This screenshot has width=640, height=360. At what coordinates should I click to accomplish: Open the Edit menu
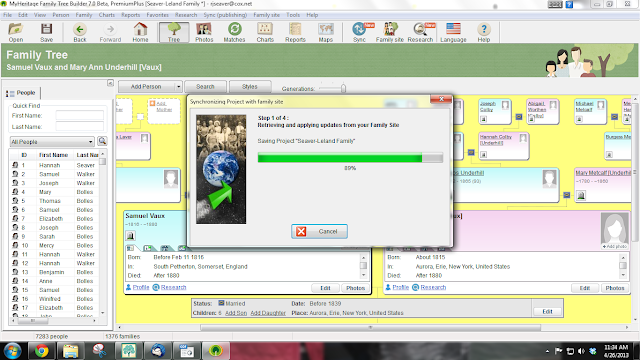point(23,15)
